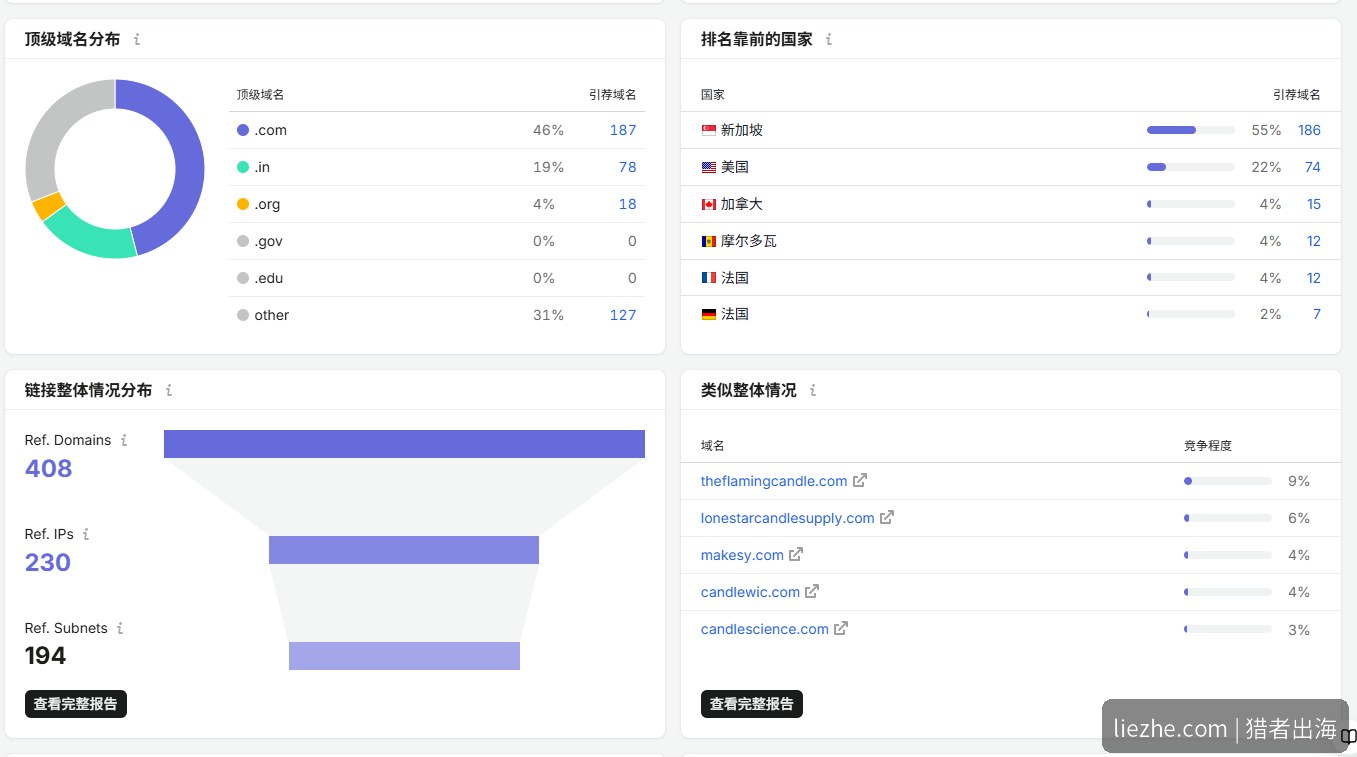1357x757 pixels.
Task: Open external link icon for candlescience.com
Action: pyautogui.click(x=841, y=628)
